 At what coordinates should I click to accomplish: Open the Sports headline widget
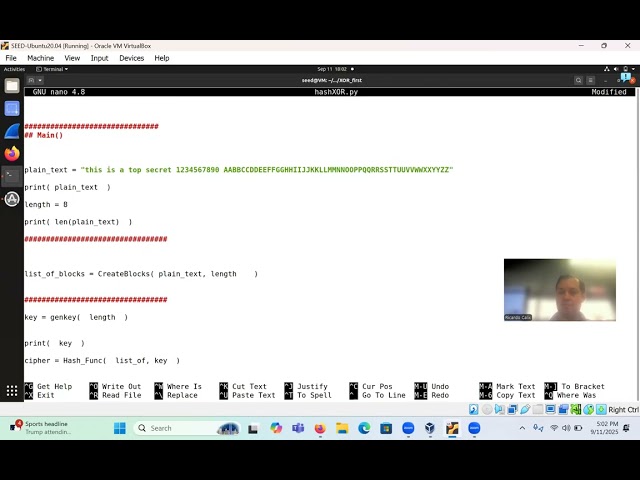(x=41, y=428)
